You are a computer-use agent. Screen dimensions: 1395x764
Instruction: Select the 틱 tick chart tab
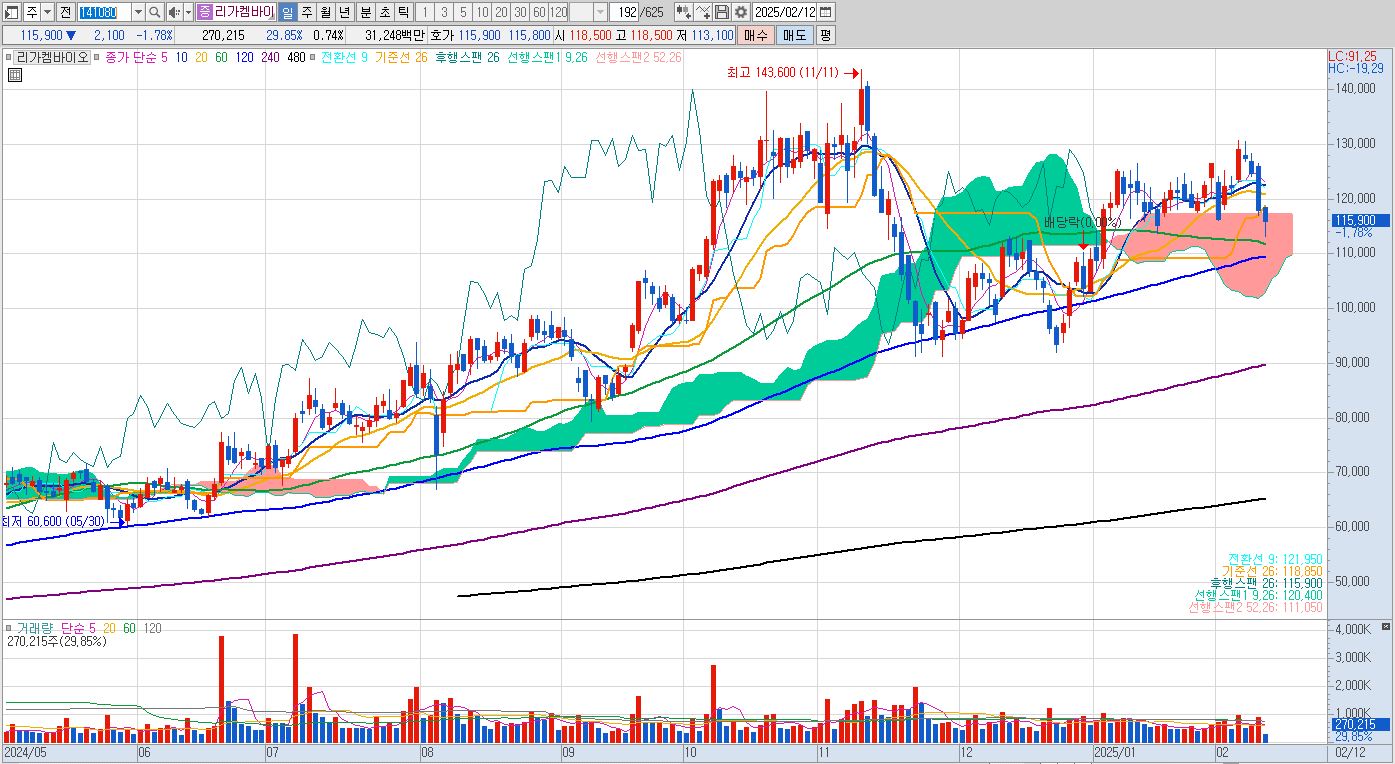[x=403, y=12]
